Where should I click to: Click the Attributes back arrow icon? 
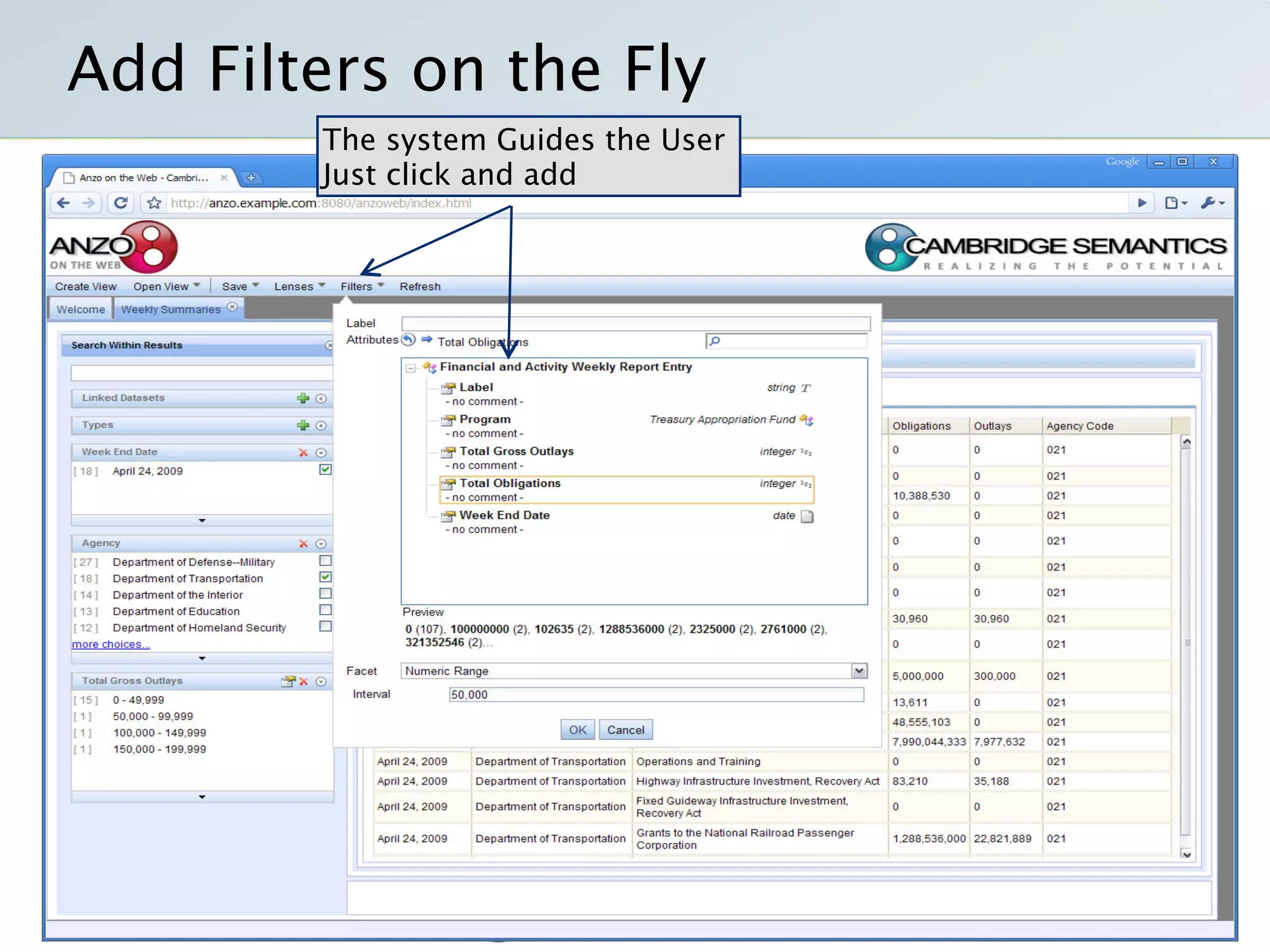coord(408,340)
